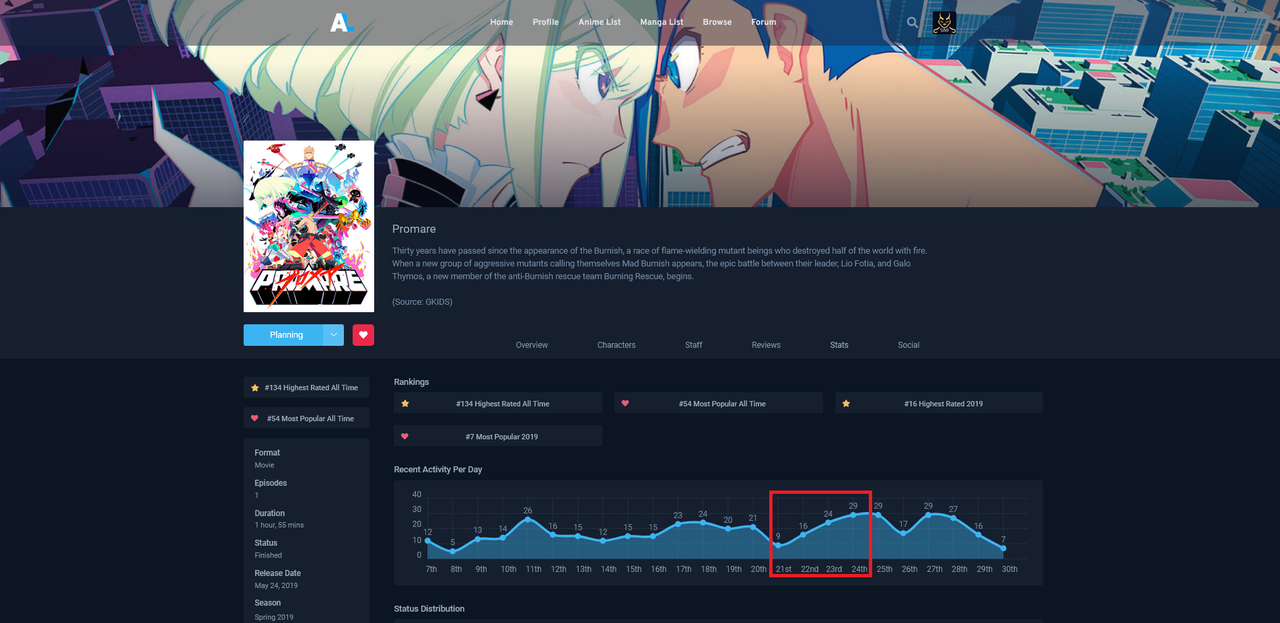Image resolution: width=1280 pixels, height=623 pixels.
Task: Click the 8th data point showing 5
Action: click(453, 551)
